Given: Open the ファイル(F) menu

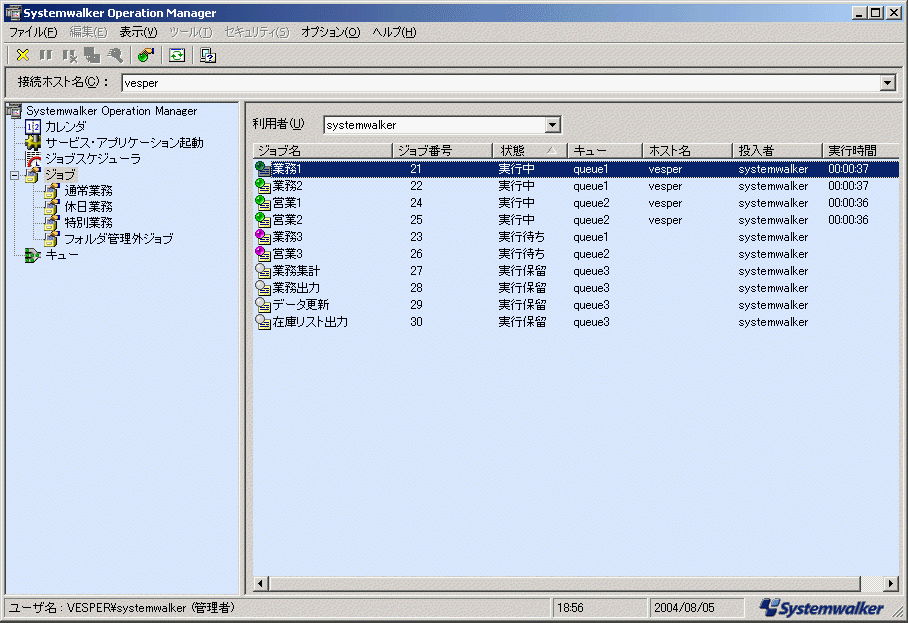Looking at the screenshot, I should tap(33, 32).
